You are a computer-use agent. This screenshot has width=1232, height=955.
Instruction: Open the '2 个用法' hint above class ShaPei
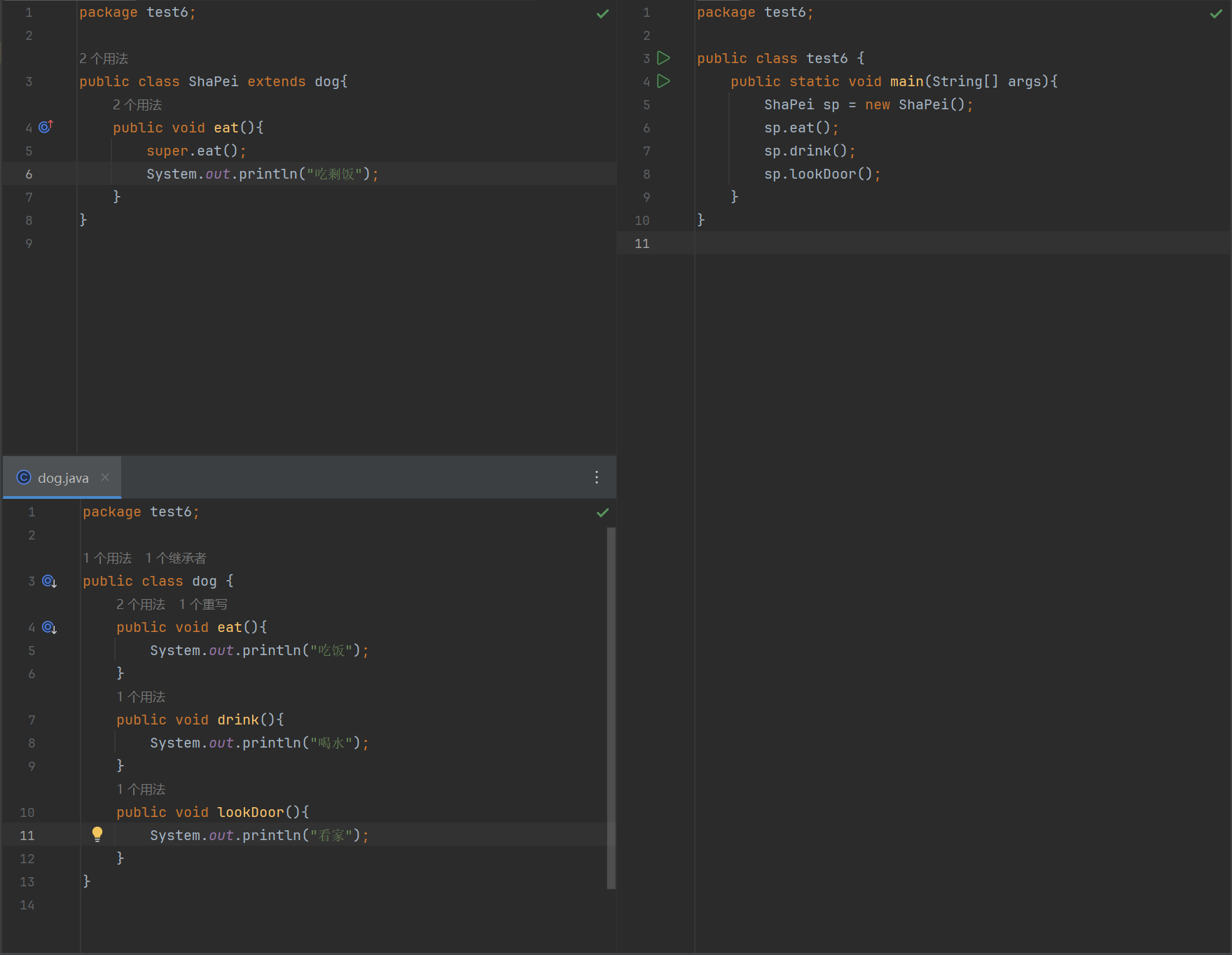point(104,58)
